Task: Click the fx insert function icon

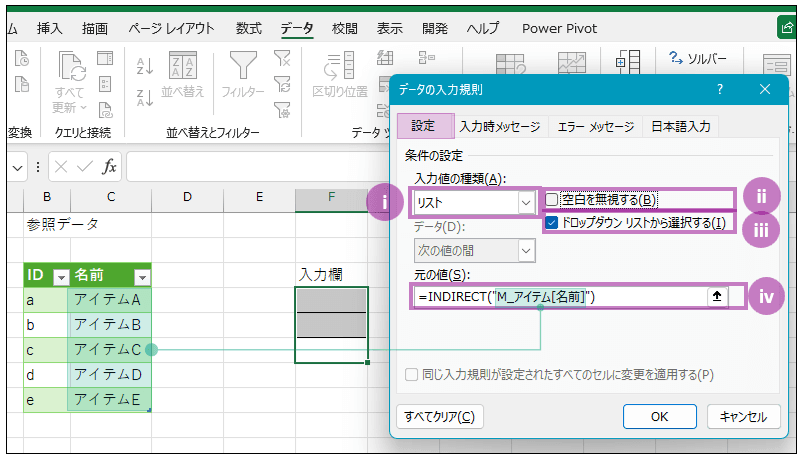Action: pos(109,167)
